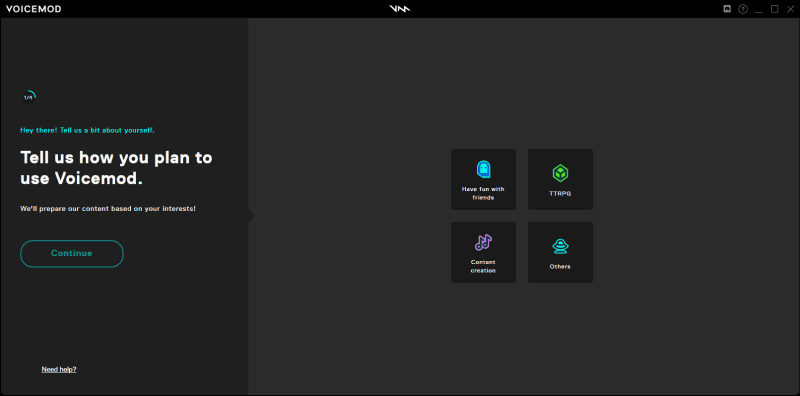Screen dimensions: 800x396
Task: Maximize the Voicemod window
Action: (774, 9)
